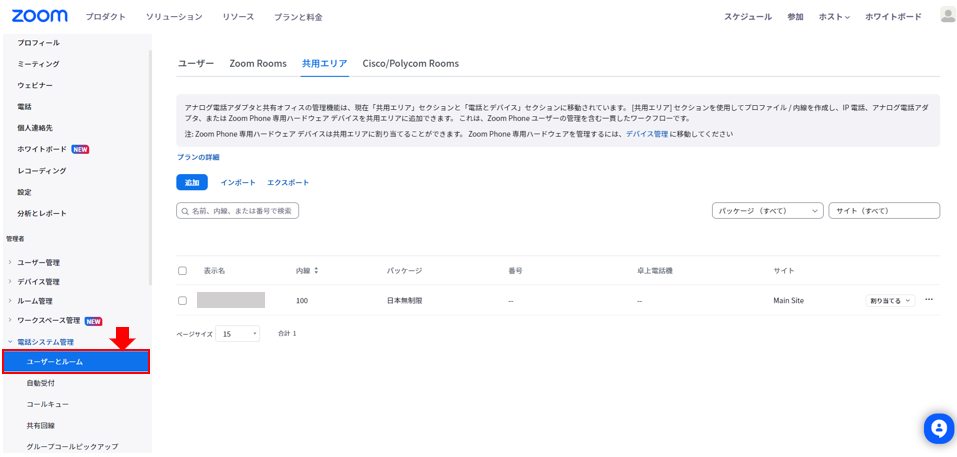The height and width of the screenshot is (457, 957).
Task: Open the サイト（すべて） dropdown
Action: point(884,211)
